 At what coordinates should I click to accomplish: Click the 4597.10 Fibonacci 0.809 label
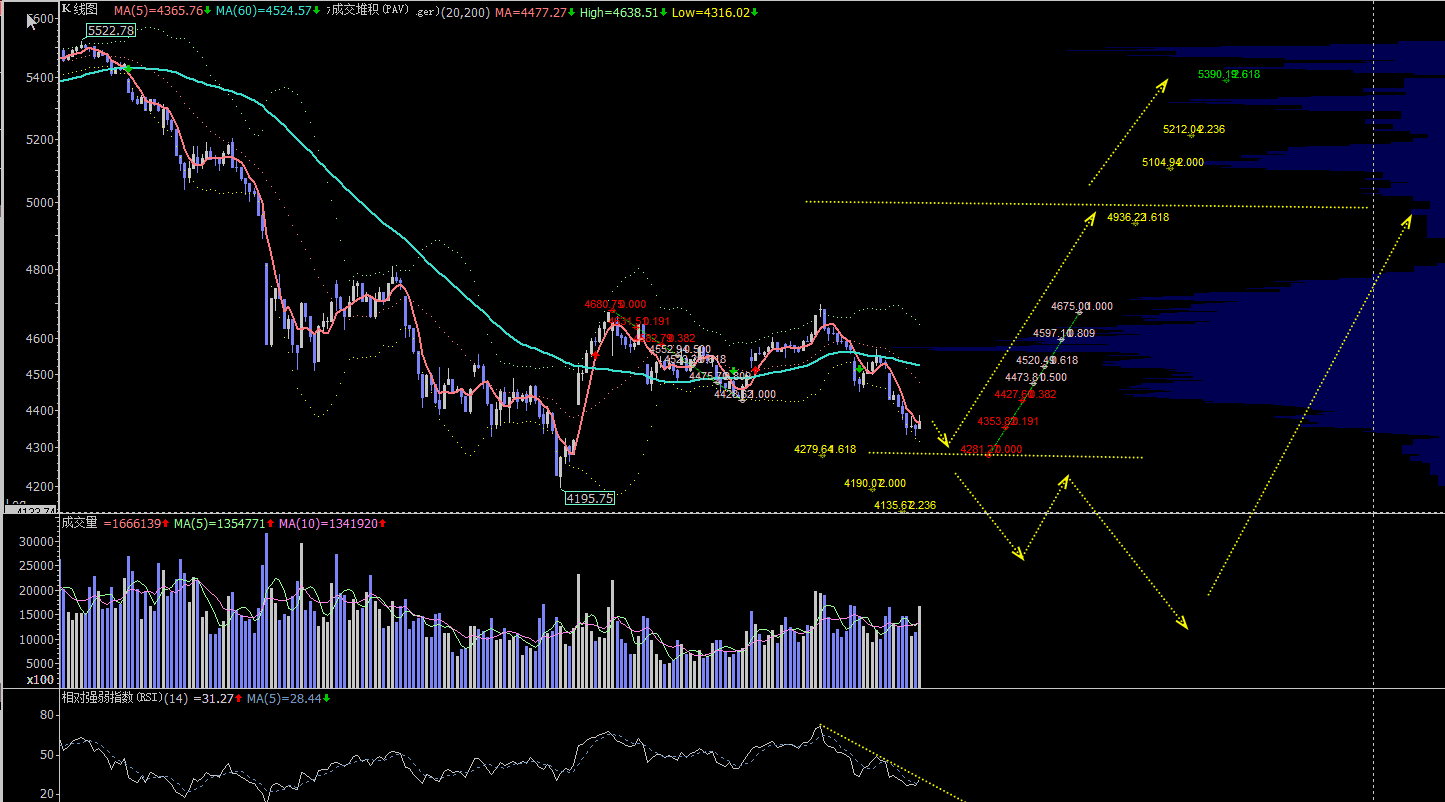coord(1064,334)
